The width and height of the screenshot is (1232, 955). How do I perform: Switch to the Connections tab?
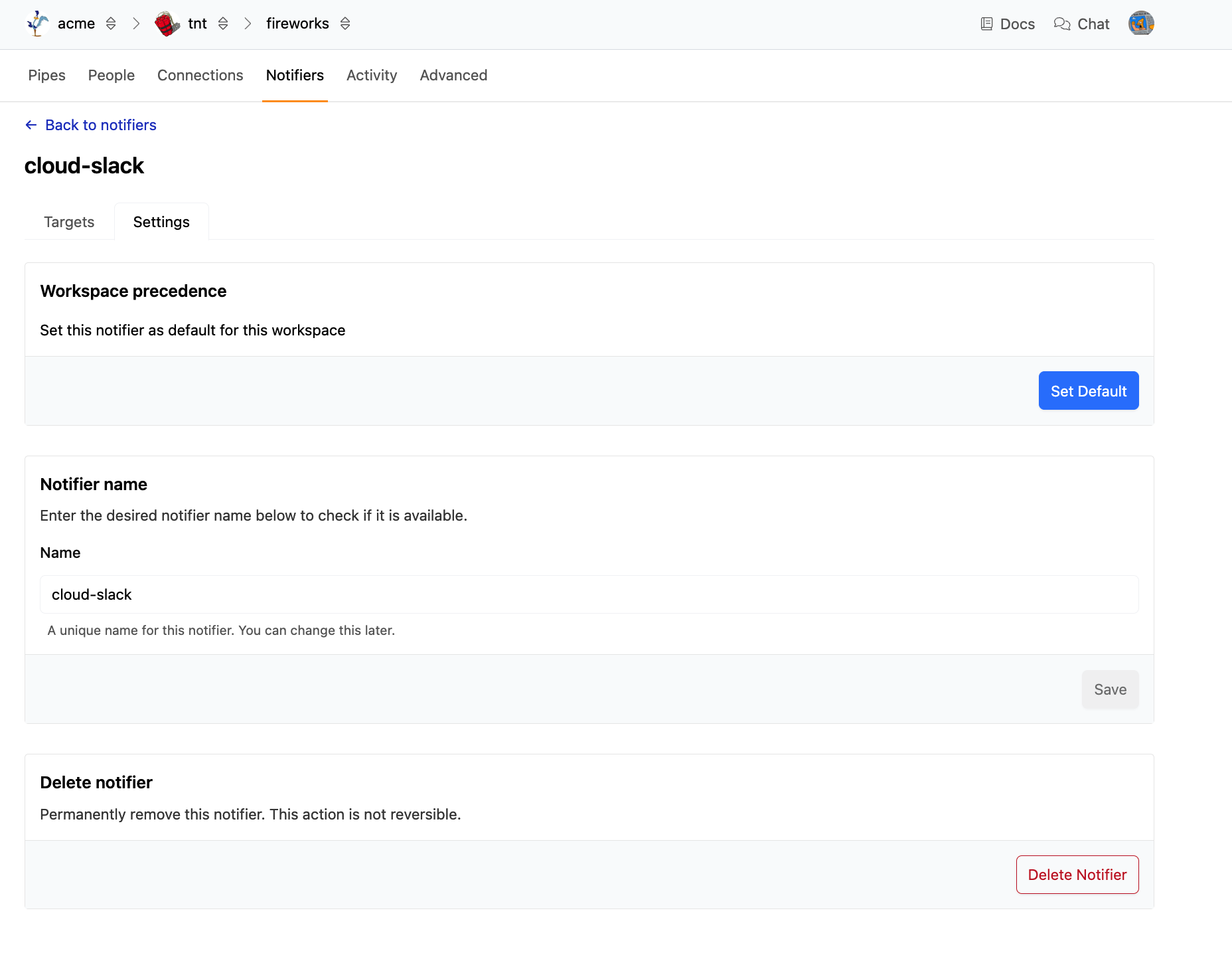pyautogui.click(x=200, y=75)
